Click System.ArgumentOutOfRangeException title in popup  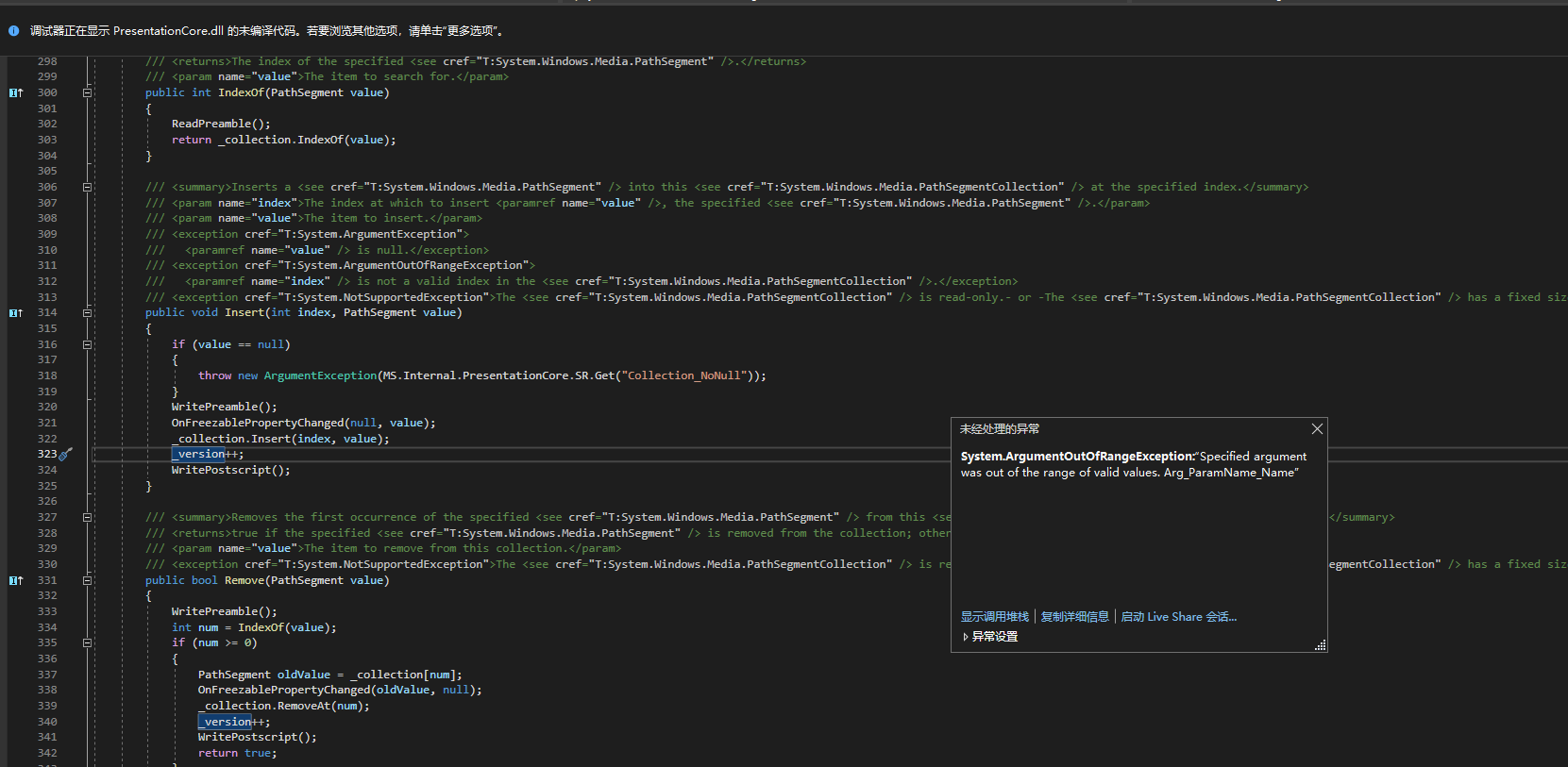[x=1077, y=457]
